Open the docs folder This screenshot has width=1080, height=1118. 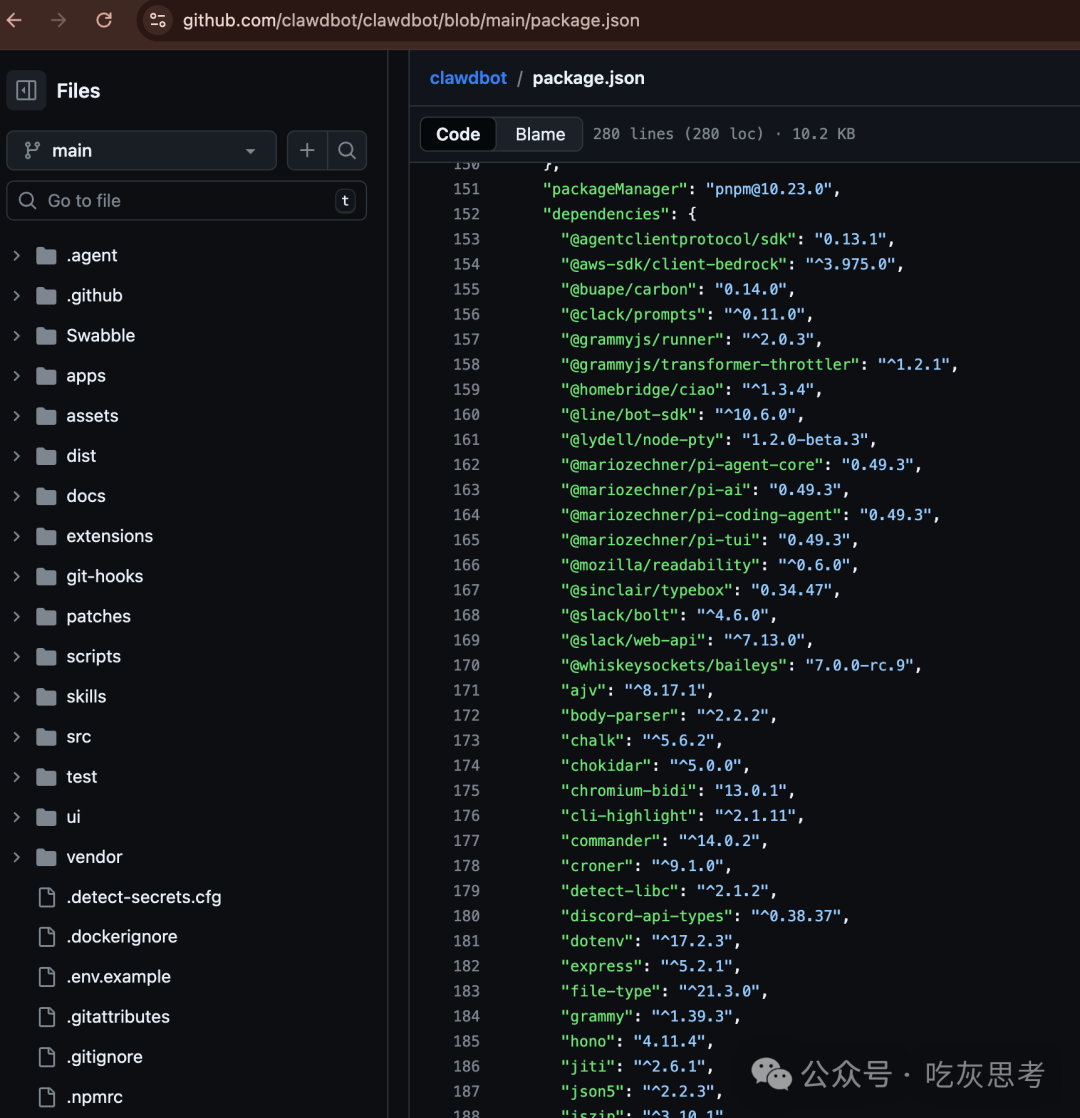click(x=85, y=495)
